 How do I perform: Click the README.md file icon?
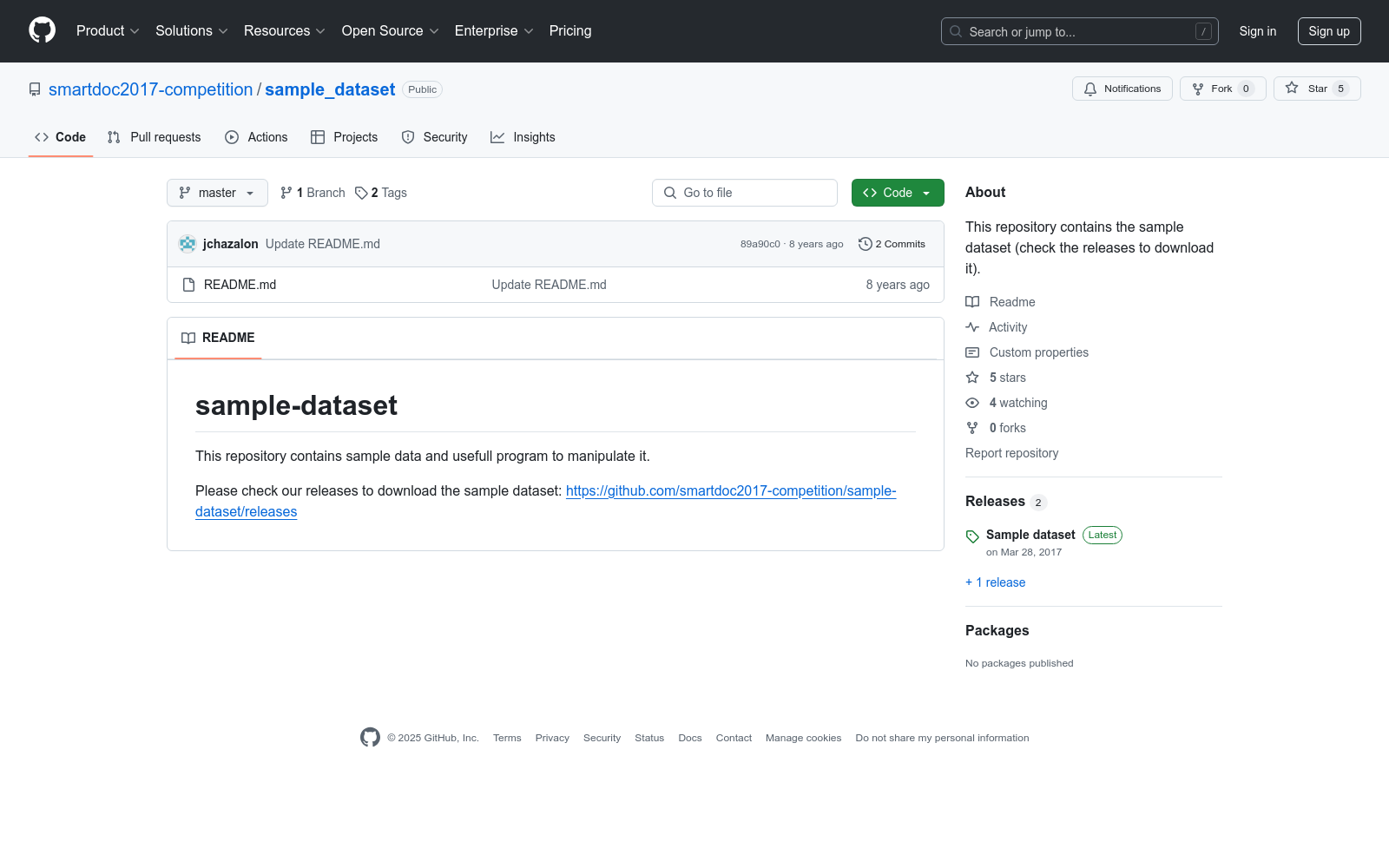tap(188, 285)
